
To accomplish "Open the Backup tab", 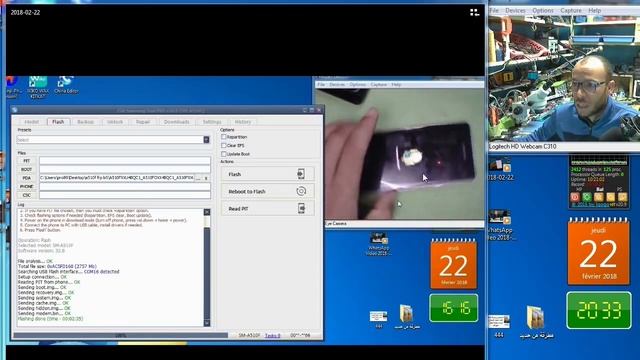I will click(85, 122).
